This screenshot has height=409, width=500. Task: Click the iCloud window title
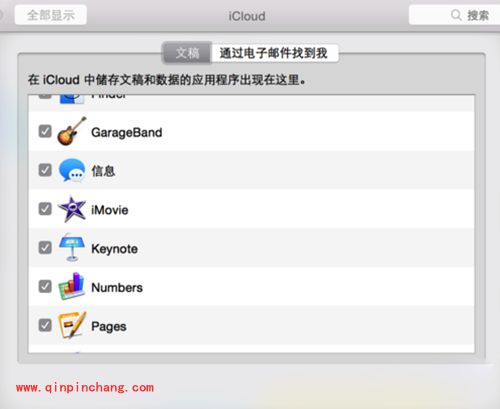click(x=247, y=16)
